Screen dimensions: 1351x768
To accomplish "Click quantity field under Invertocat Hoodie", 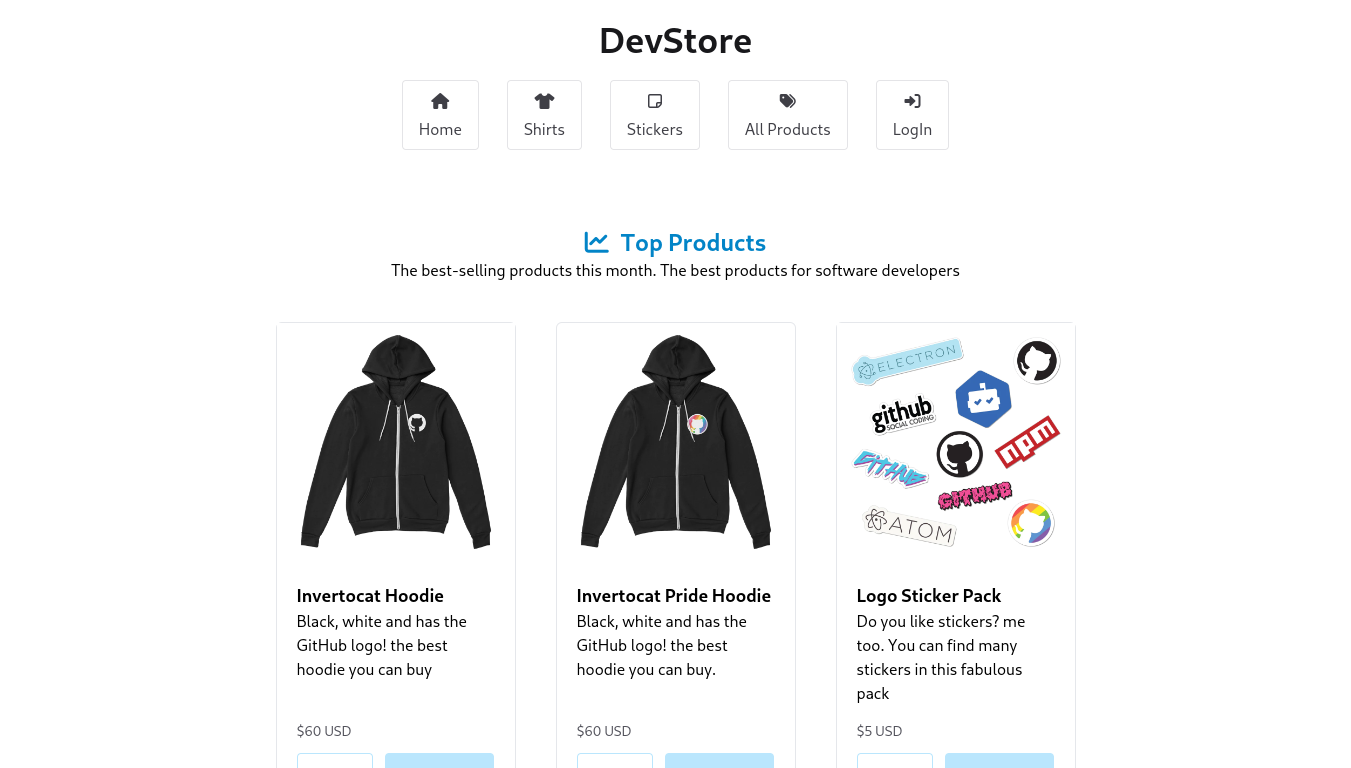I will [x=335, y=760].
